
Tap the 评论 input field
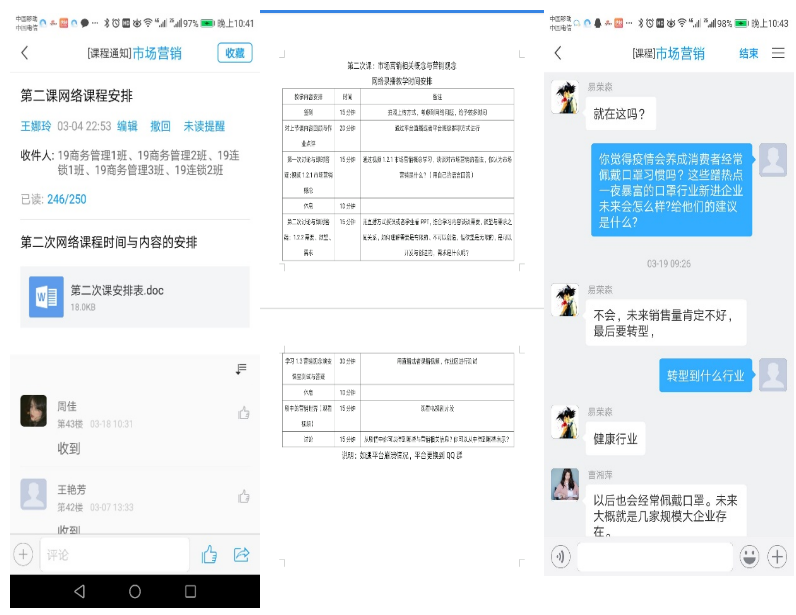click(x=114, y=554)
